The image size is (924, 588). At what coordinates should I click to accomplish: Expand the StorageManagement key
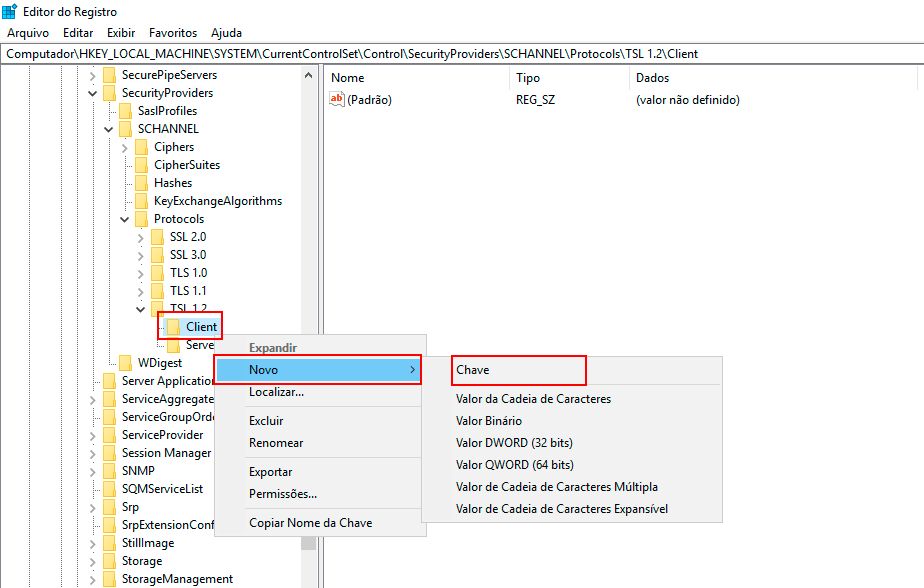coord(93,580)
